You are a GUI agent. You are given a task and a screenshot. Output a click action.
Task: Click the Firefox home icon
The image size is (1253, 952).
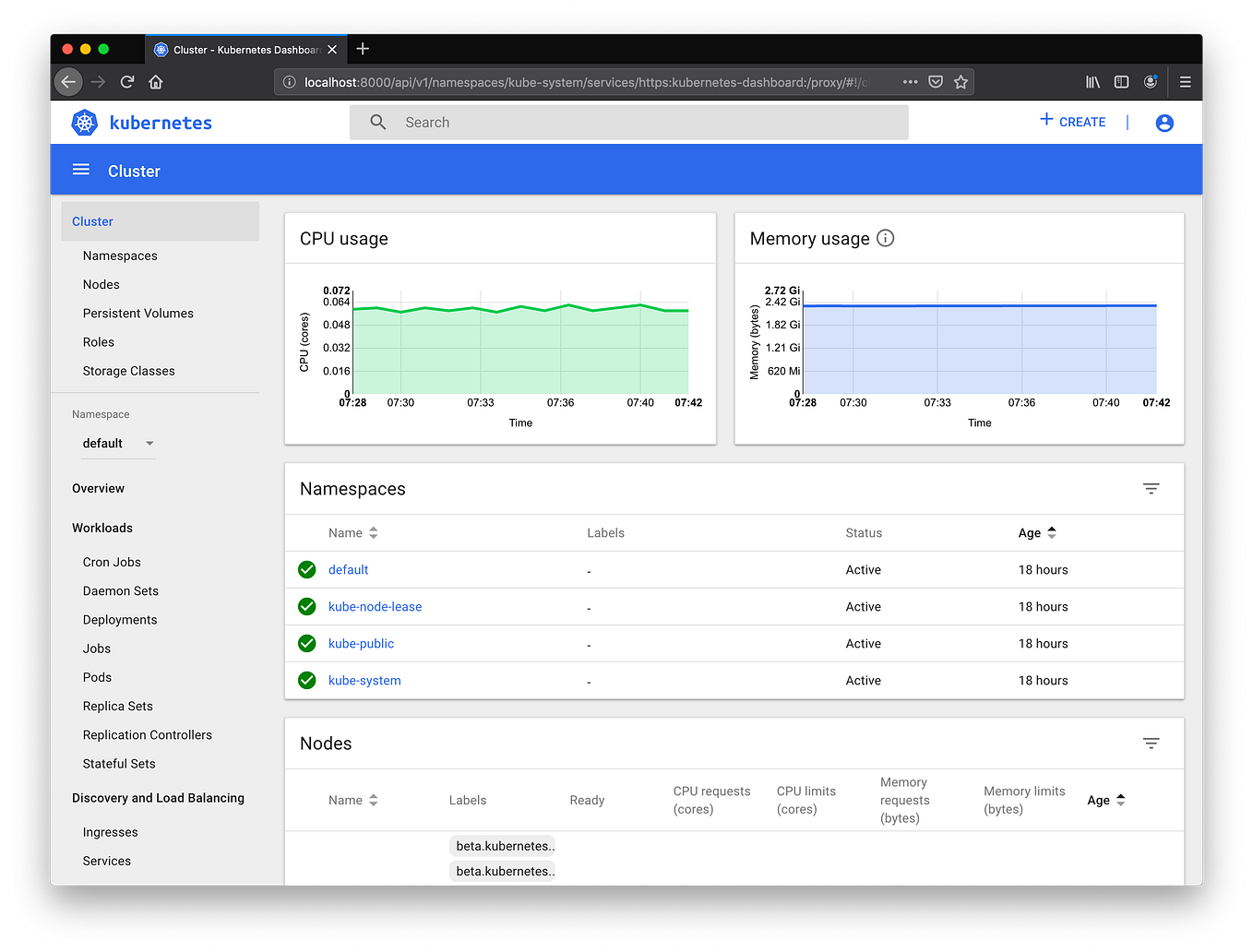[155, 81]
